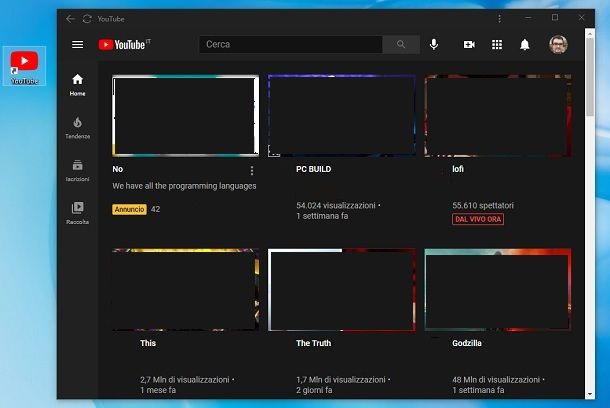Open the account avatar menu
Viewport: 610px width, 408px height.
tap(558, 44)
